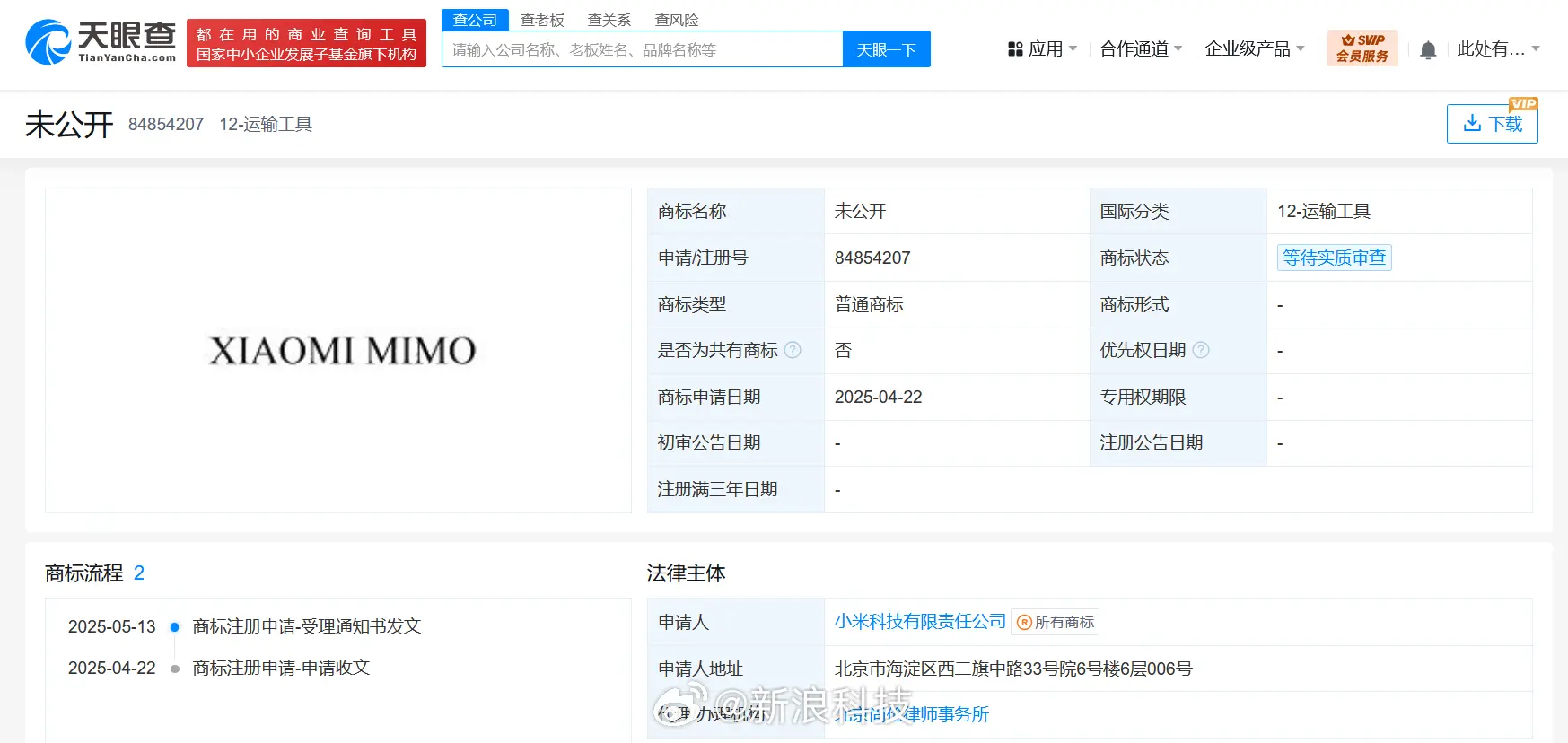The width and height of the screenshot is (1568, 743).
Task: Expand the 企业级产品 dropdown menu
Action: click(x=1255, y=49)
